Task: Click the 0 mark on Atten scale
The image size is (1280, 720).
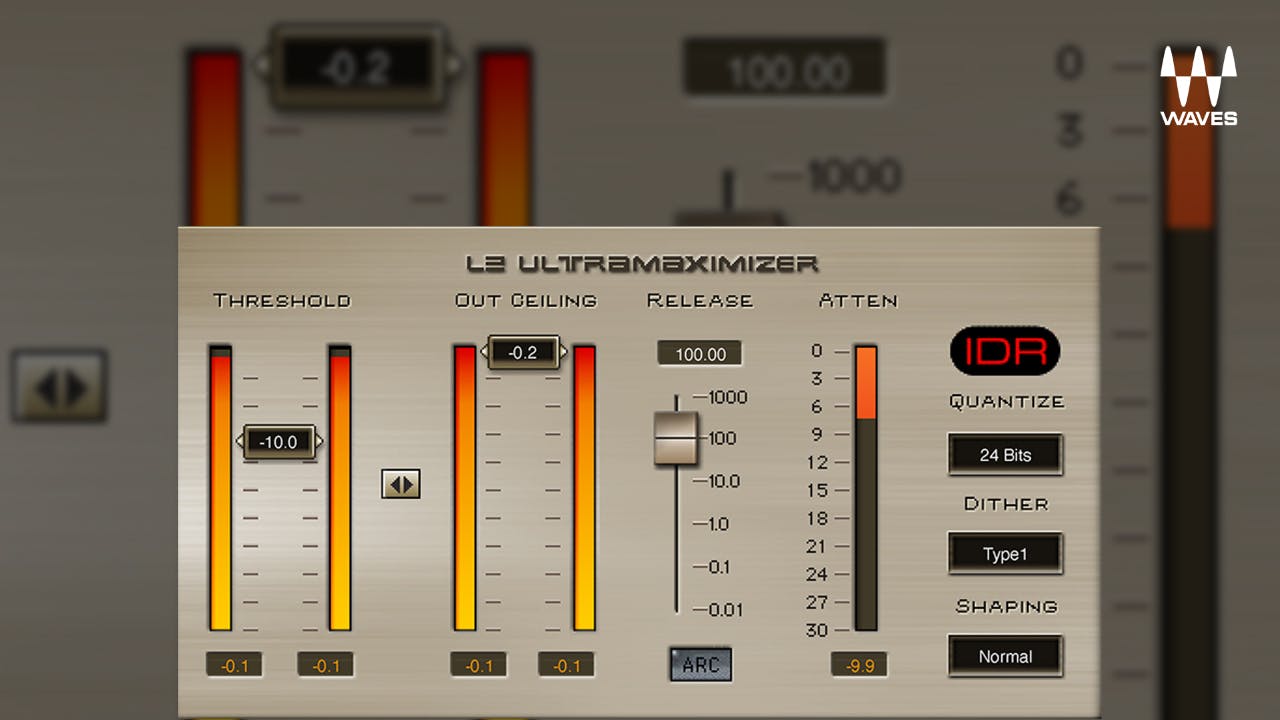Action: pyautogui.click(x=817, y=350)
